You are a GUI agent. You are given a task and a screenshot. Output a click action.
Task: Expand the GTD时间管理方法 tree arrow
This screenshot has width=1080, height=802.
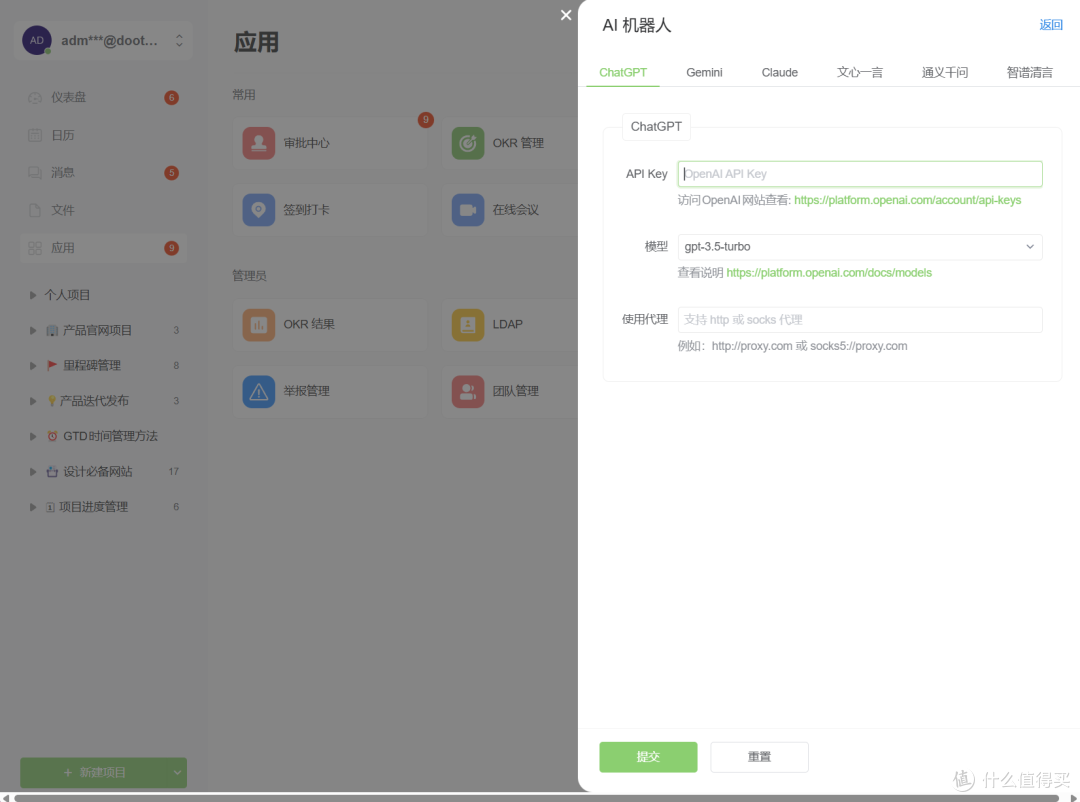point(32,436)
